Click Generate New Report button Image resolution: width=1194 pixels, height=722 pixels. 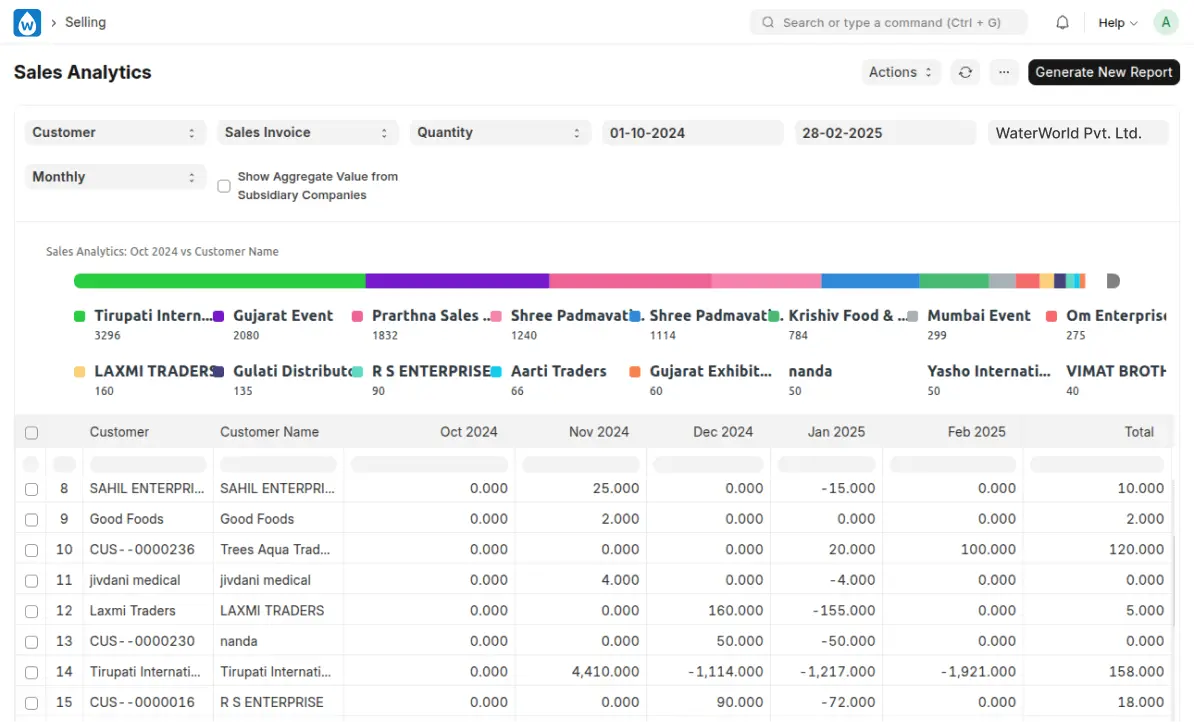(1103, 72)
